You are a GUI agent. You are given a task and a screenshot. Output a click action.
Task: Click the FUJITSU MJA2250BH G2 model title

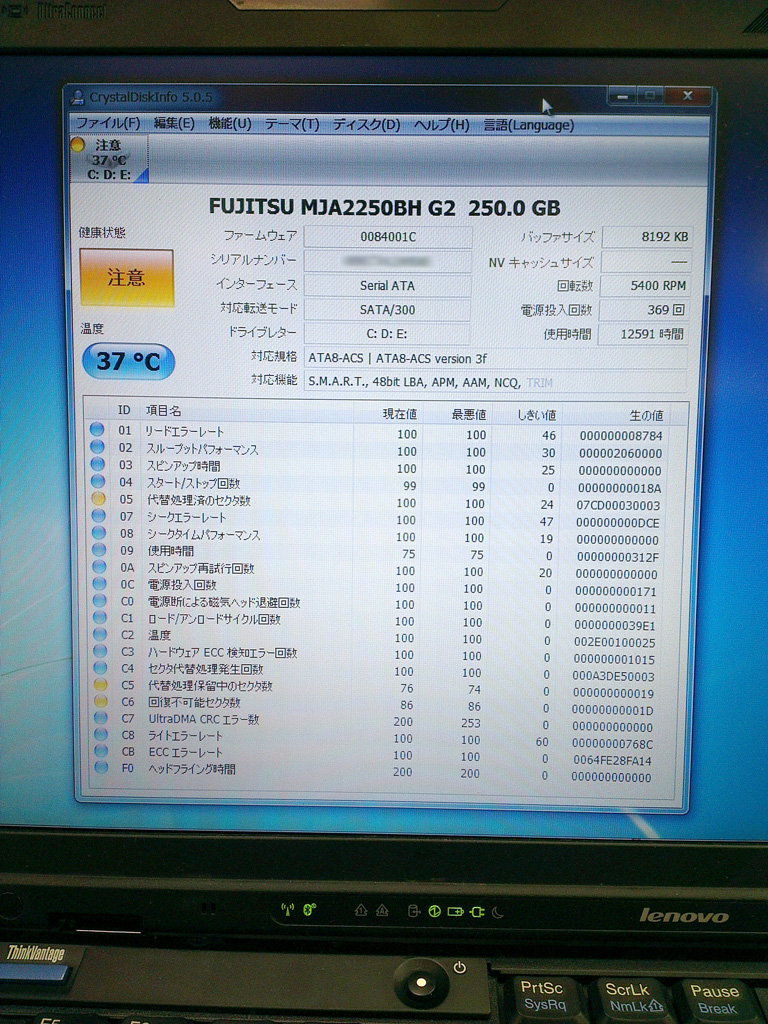(x=385, y=207)
